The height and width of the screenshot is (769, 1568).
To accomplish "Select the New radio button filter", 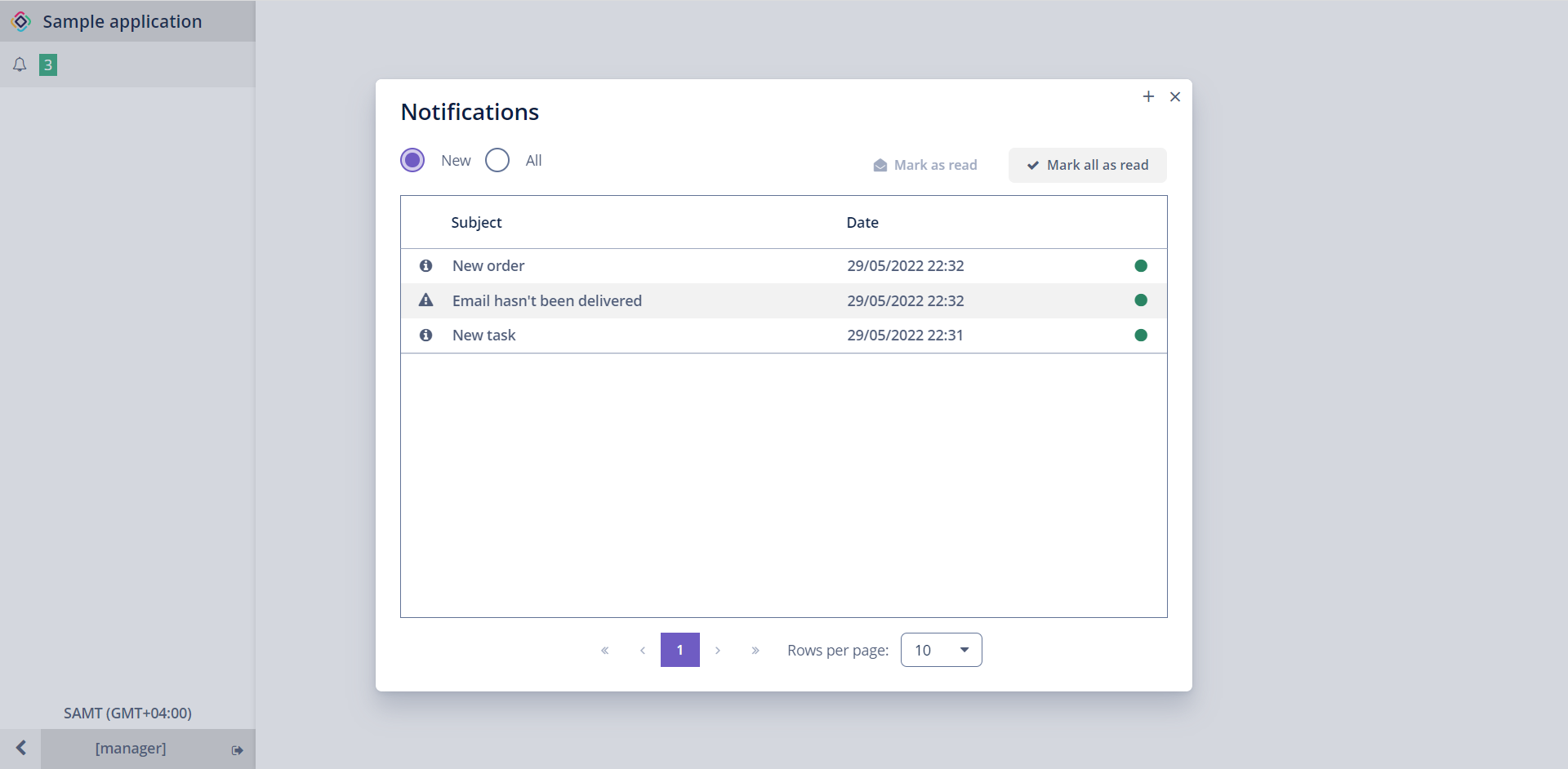I will click(412, 160).
